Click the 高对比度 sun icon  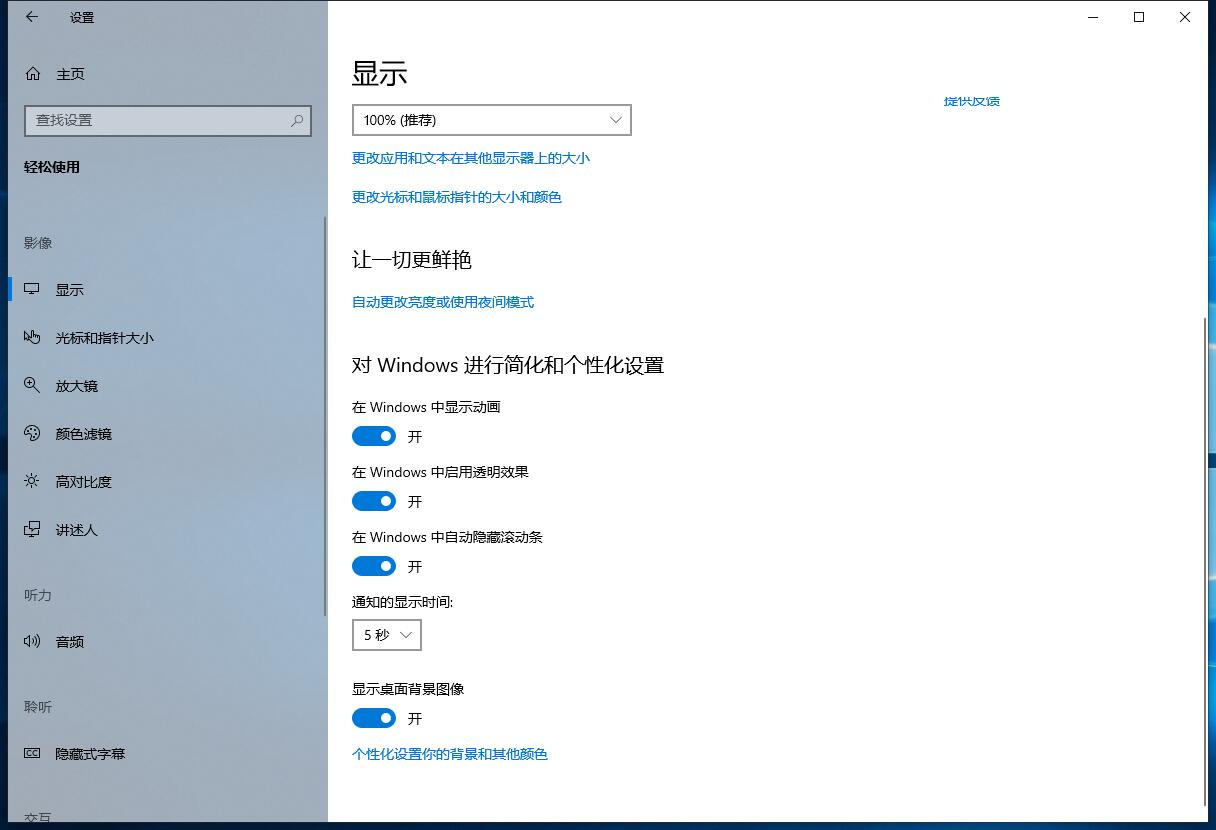coord(33,482)
